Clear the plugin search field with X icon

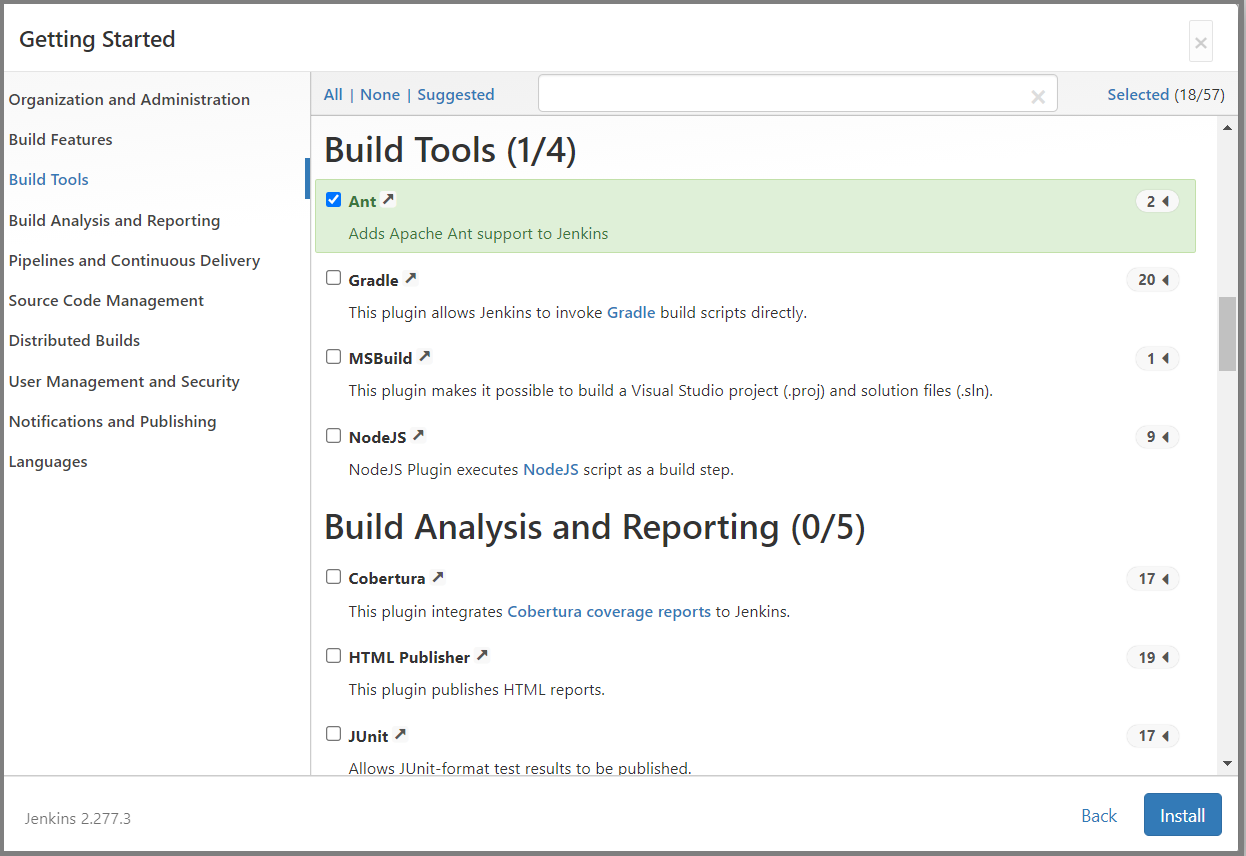tap(1038, 96)
